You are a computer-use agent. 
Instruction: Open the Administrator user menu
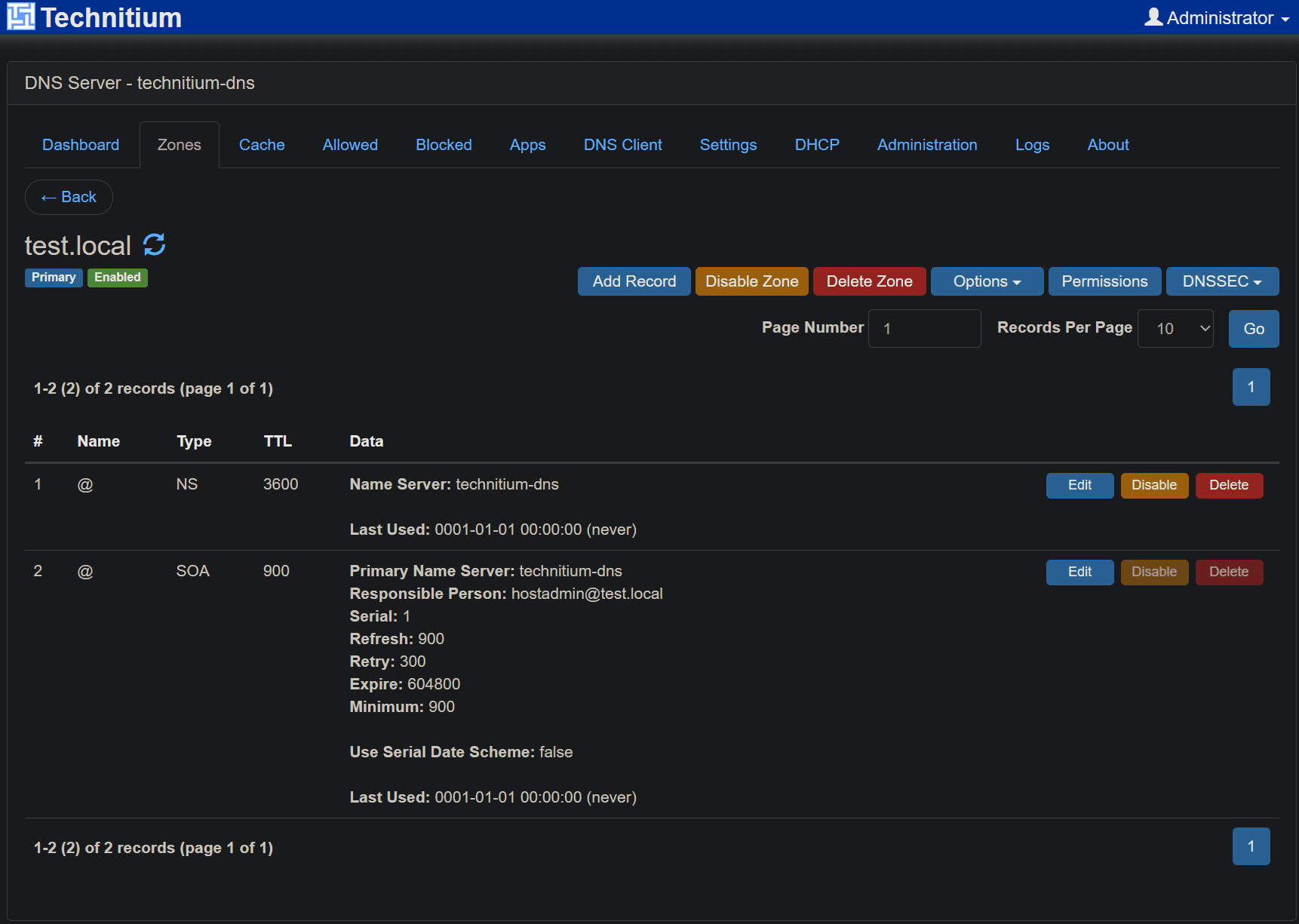click(1216, 18)
